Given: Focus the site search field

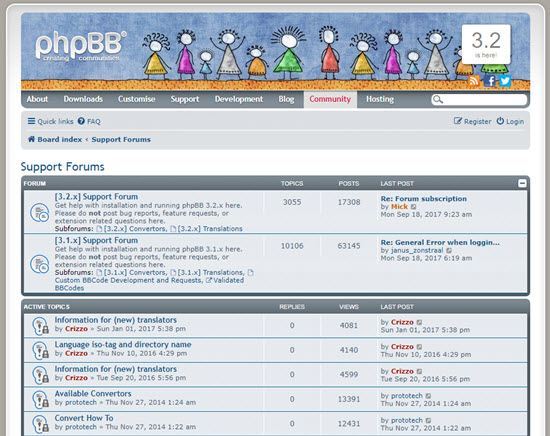Looking at the screenshot, I should (479, 100).
